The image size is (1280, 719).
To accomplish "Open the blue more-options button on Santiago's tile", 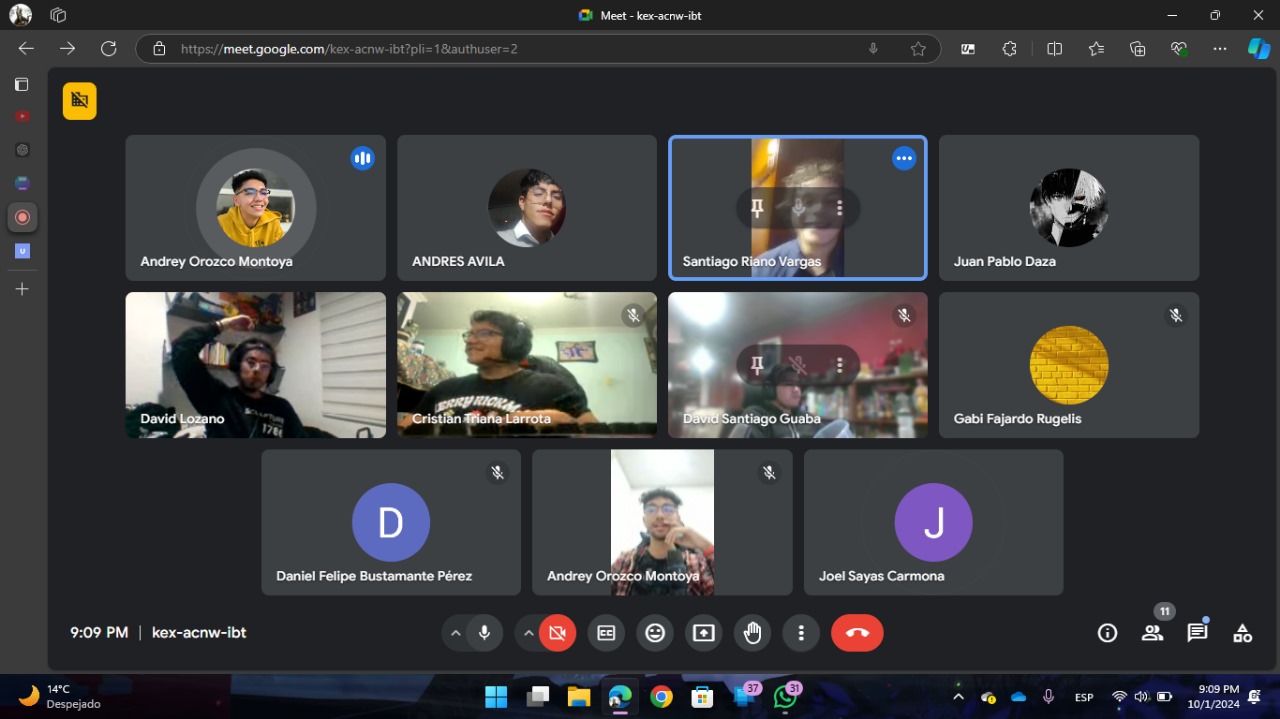I will click(x=904, y=158).
